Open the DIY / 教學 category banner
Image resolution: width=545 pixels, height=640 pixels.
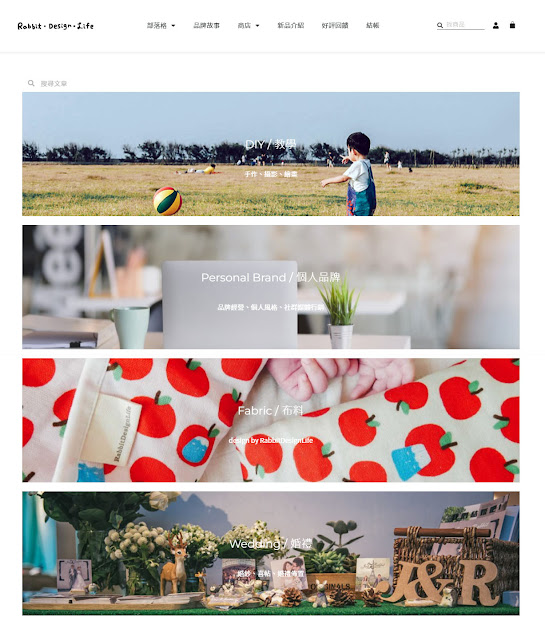[271, 154]
